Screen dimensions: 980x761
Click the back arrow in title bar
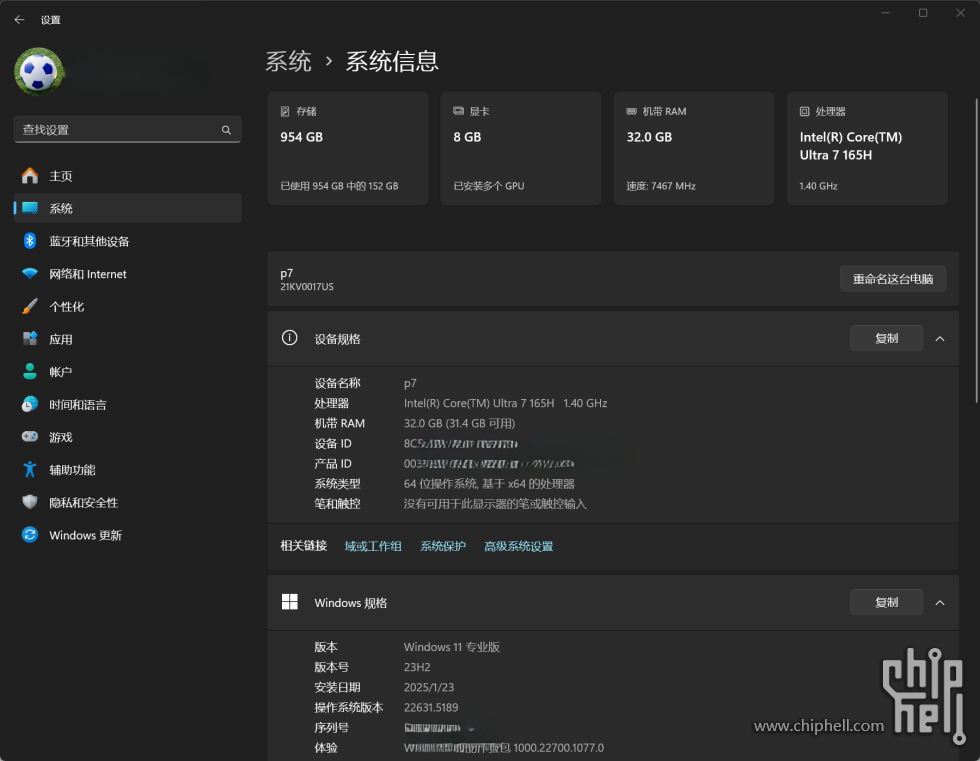pyautogui.click(x=19, y=19)
